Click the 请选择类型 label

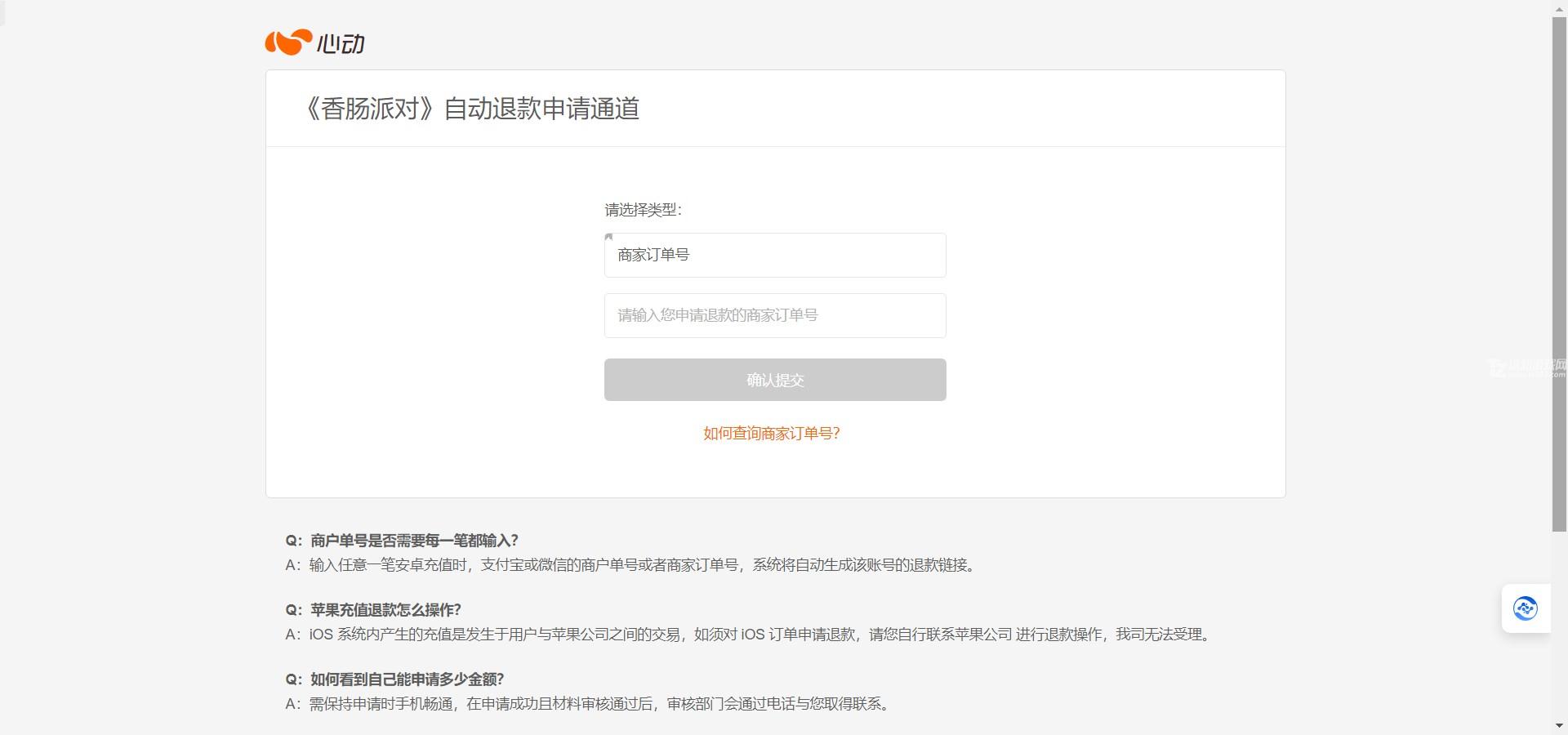coord(643,210)
